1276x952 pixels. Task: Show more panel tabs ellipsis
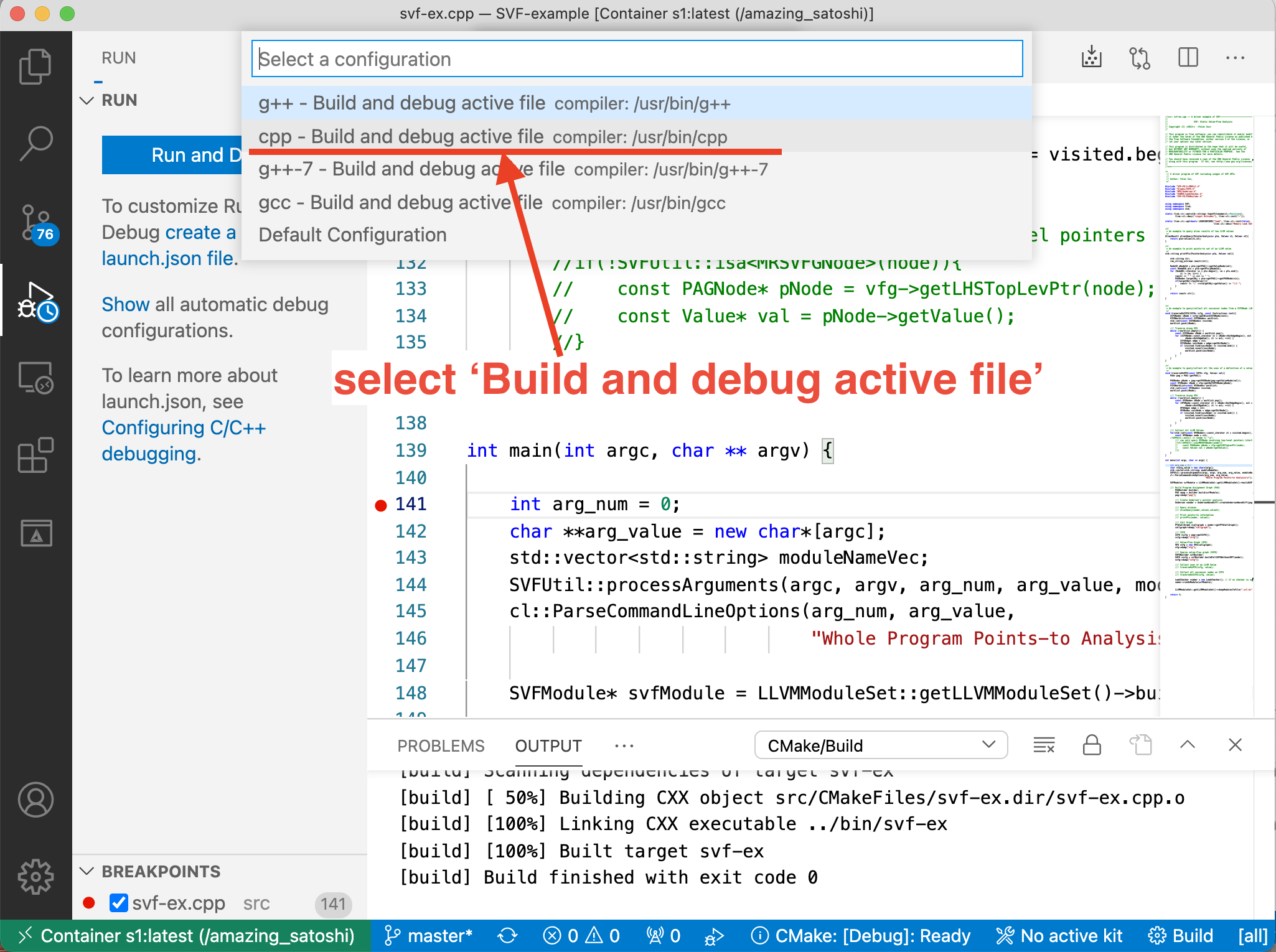click(624, 745)
